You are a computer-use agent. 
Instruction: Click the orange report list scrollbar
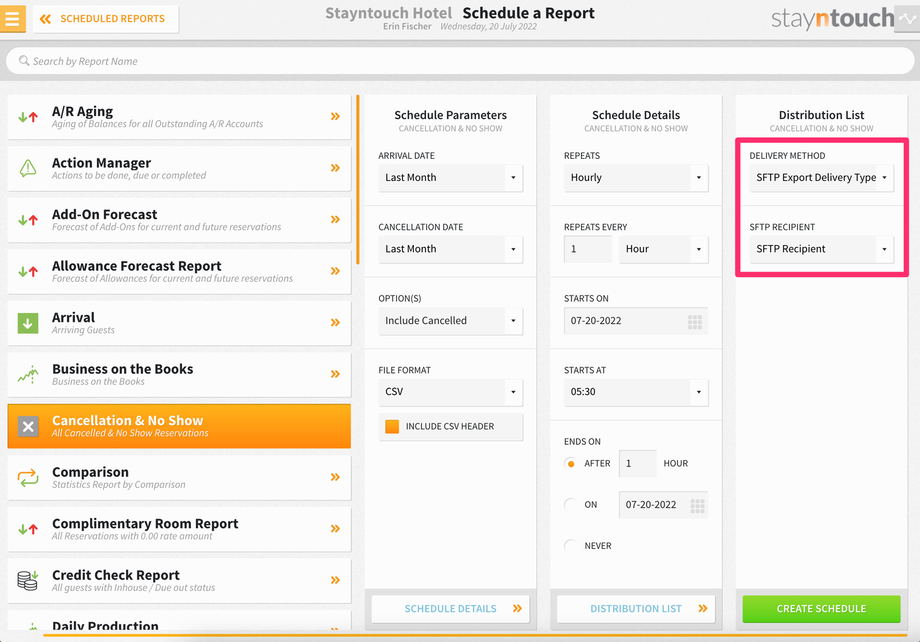pos(357,180)
